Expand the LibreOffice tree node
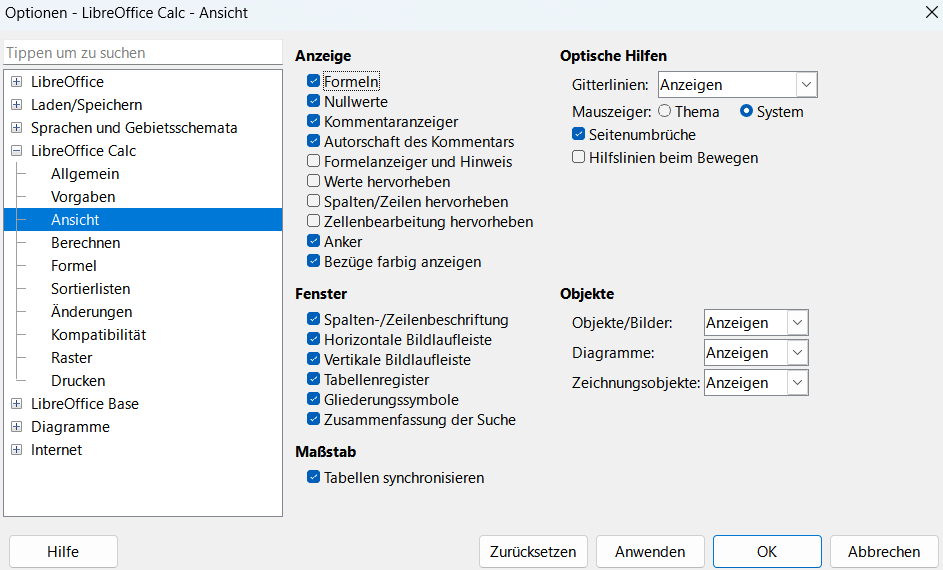Viewport: 943px width, 570px height. coord(17,82)
